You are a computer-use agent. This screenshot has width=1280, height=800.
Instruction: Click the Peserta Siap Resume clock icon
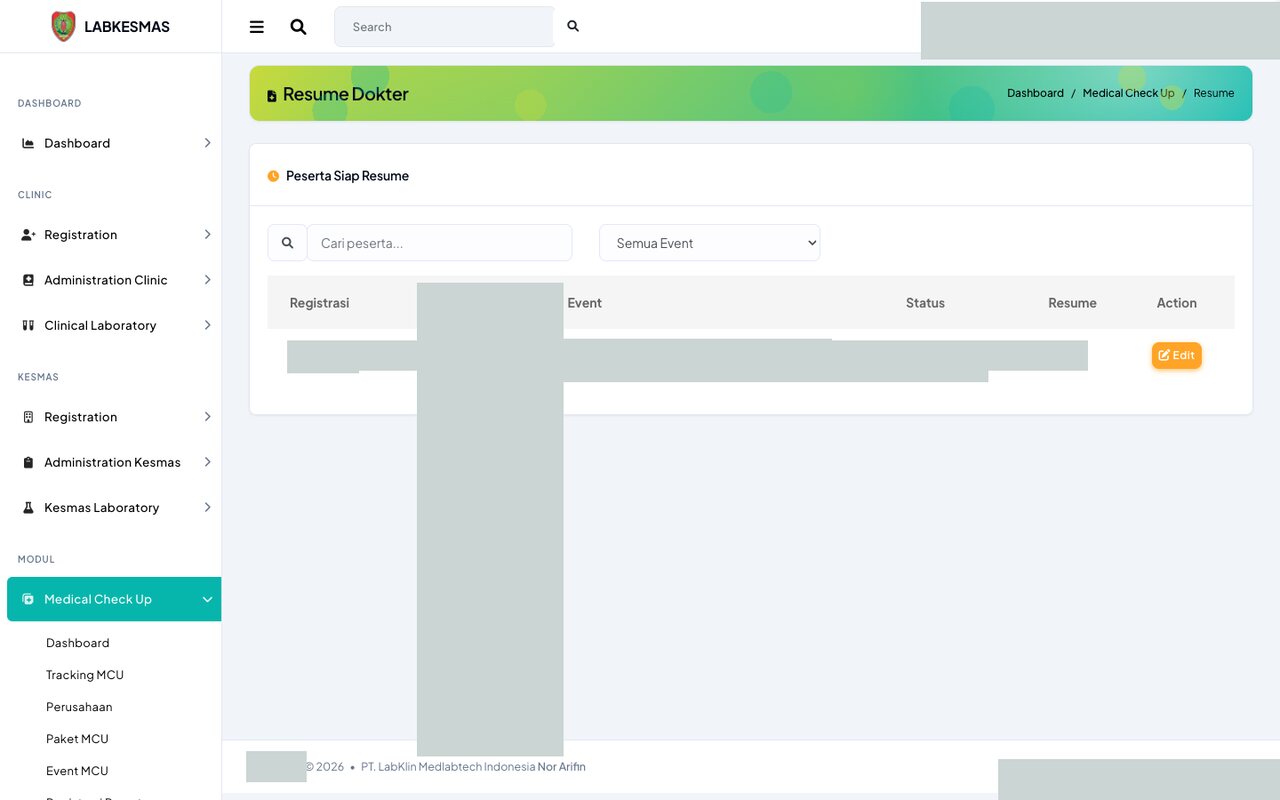coord(273,176)
